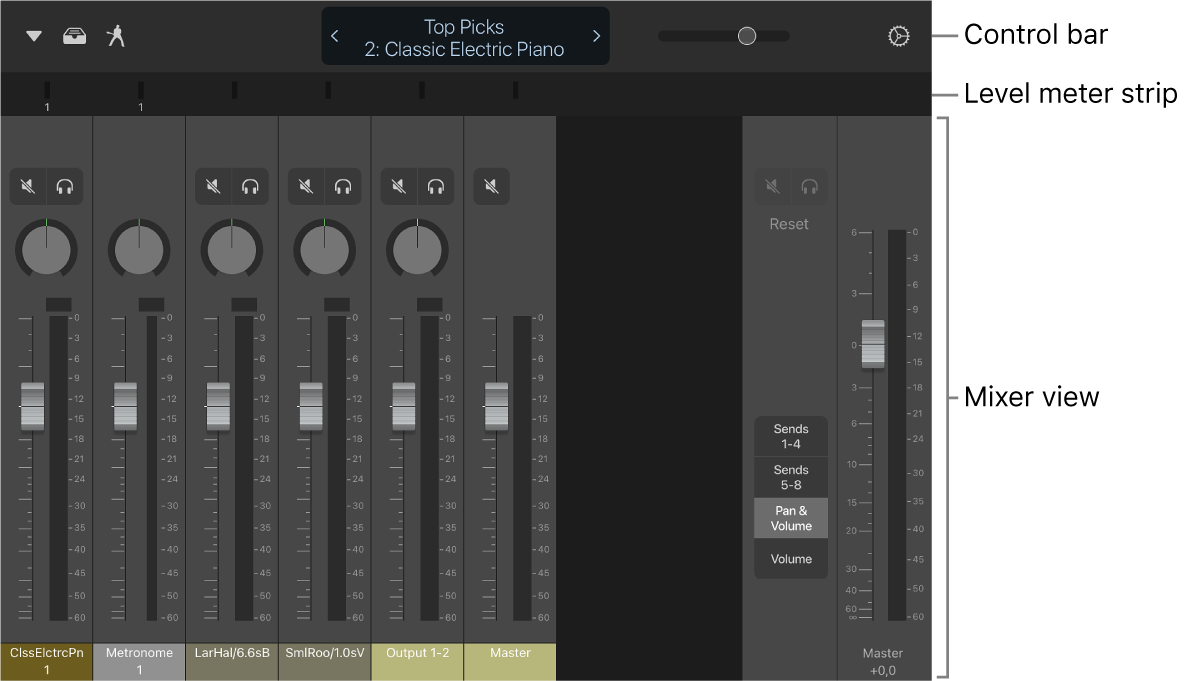Mute the Master channel strip
This screenshot has width=1192, height=681.
click(x=491, y=186)
